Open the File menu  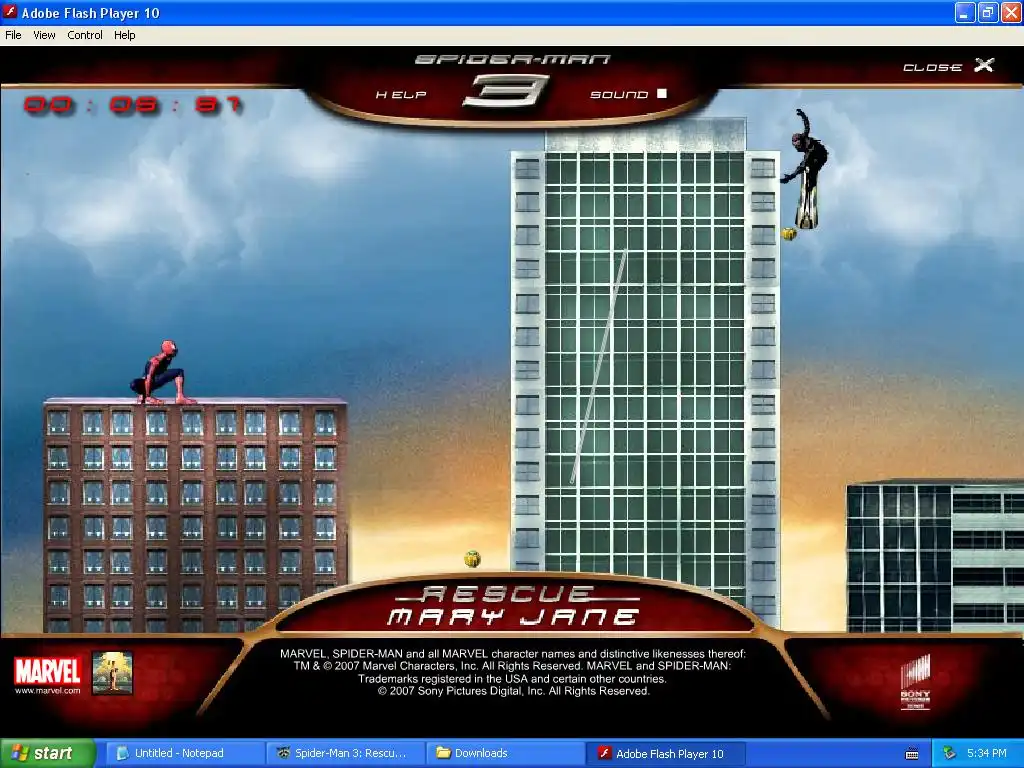(x=13, y=35)
